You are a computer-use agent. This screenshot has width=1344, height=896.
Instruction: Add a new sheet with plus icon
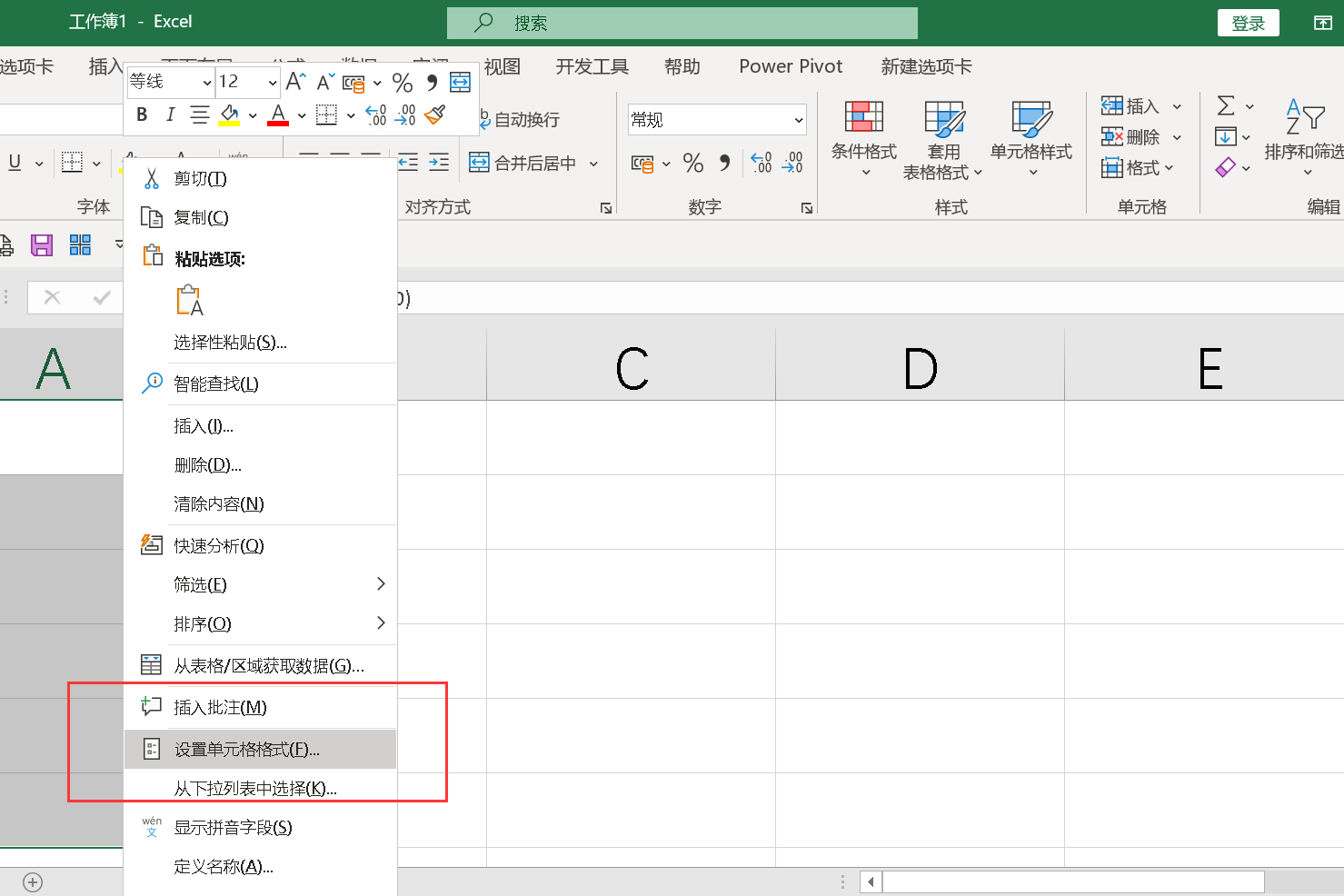(x=33, y=882)
